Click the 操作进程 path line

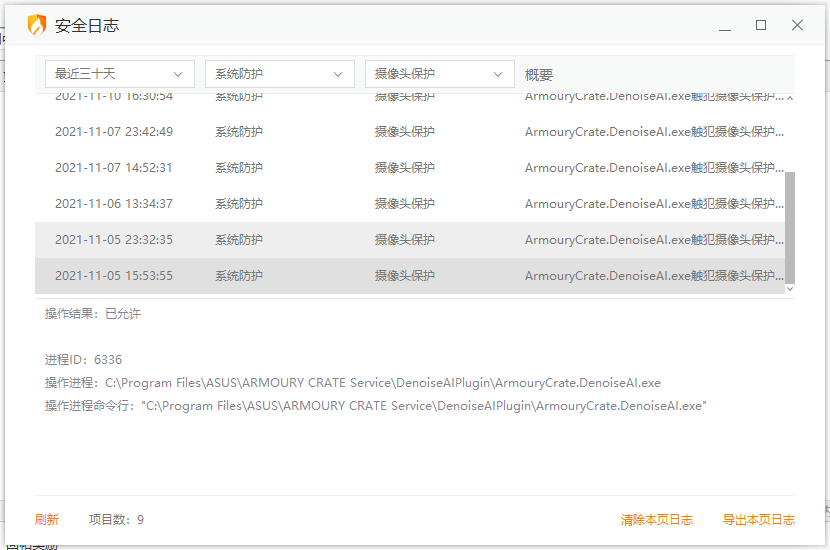point(353,383)
